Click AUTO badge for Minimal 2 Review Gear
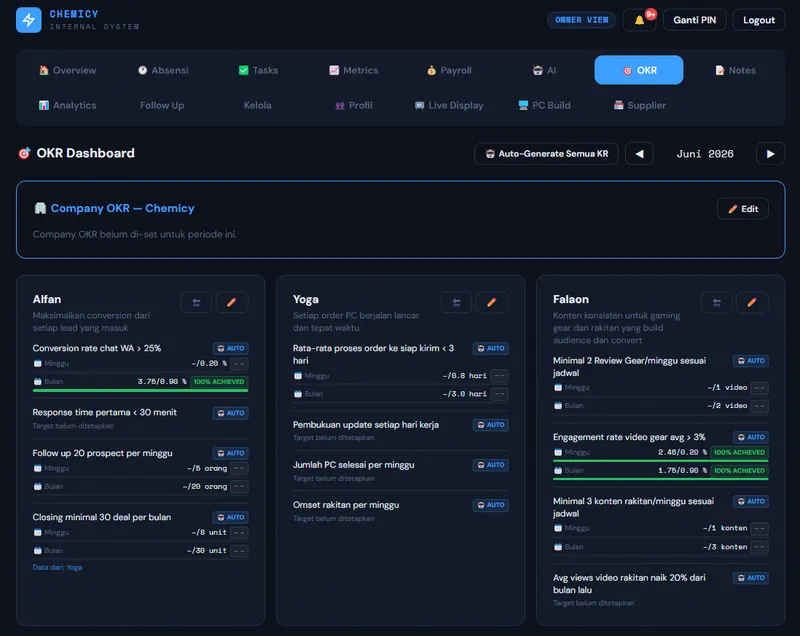 [x=751, y=361]
